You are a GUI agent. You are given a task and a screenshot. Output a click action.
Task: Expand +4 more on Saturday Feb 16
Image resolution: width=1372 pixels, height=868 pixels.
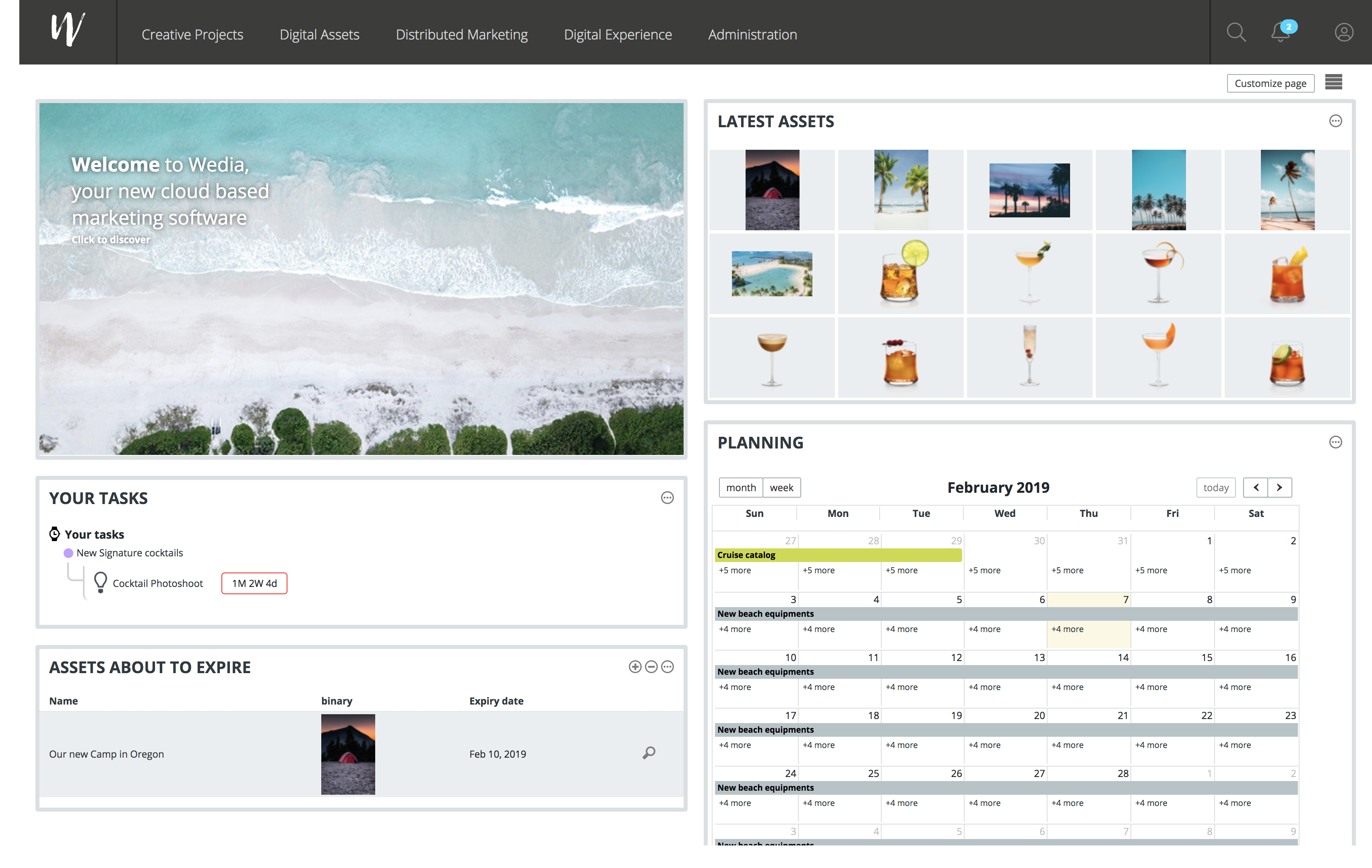1235,687
